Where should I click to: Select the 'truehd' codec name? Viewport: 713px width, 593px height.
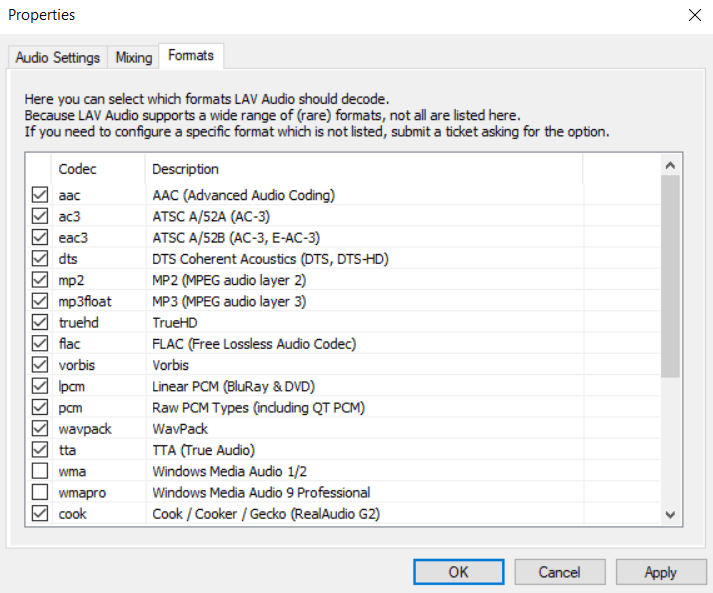coord(79,323)
